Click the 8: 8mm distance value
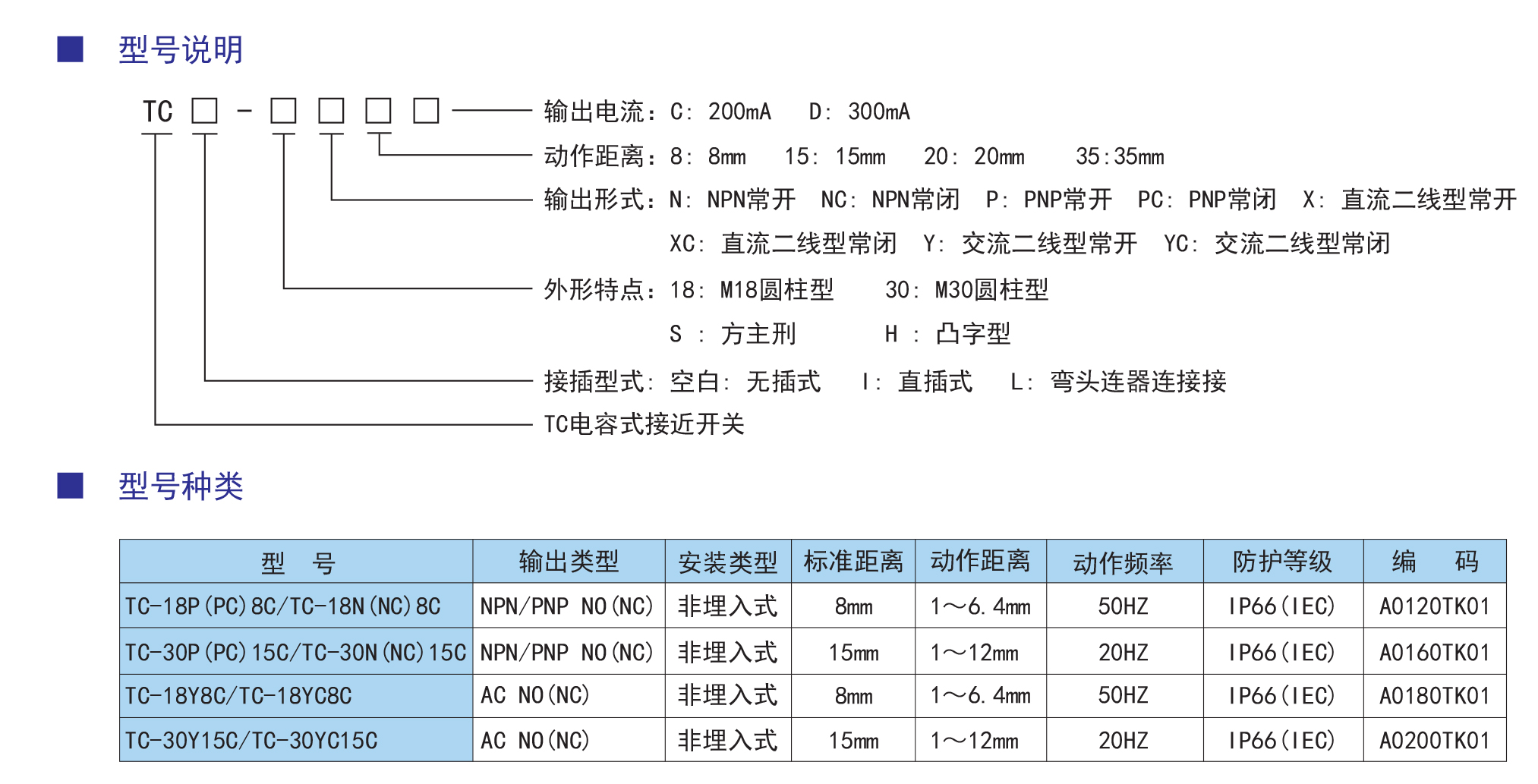Screen dimensions: 1538x784 coord(708,156)
